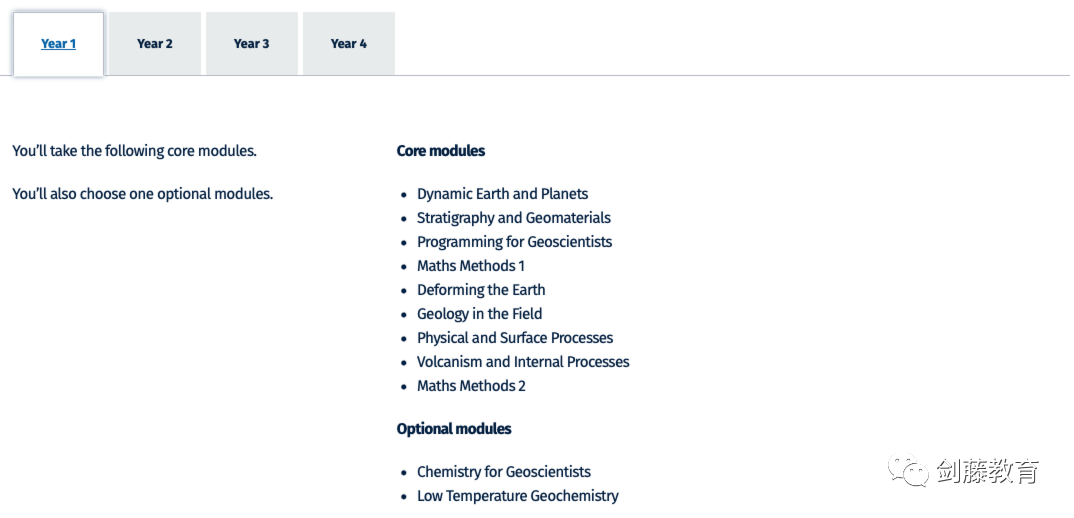Click Dynamic Earth and Planets module
Image resolution: width=1074 pixels, height=518 pixels.
502,194
